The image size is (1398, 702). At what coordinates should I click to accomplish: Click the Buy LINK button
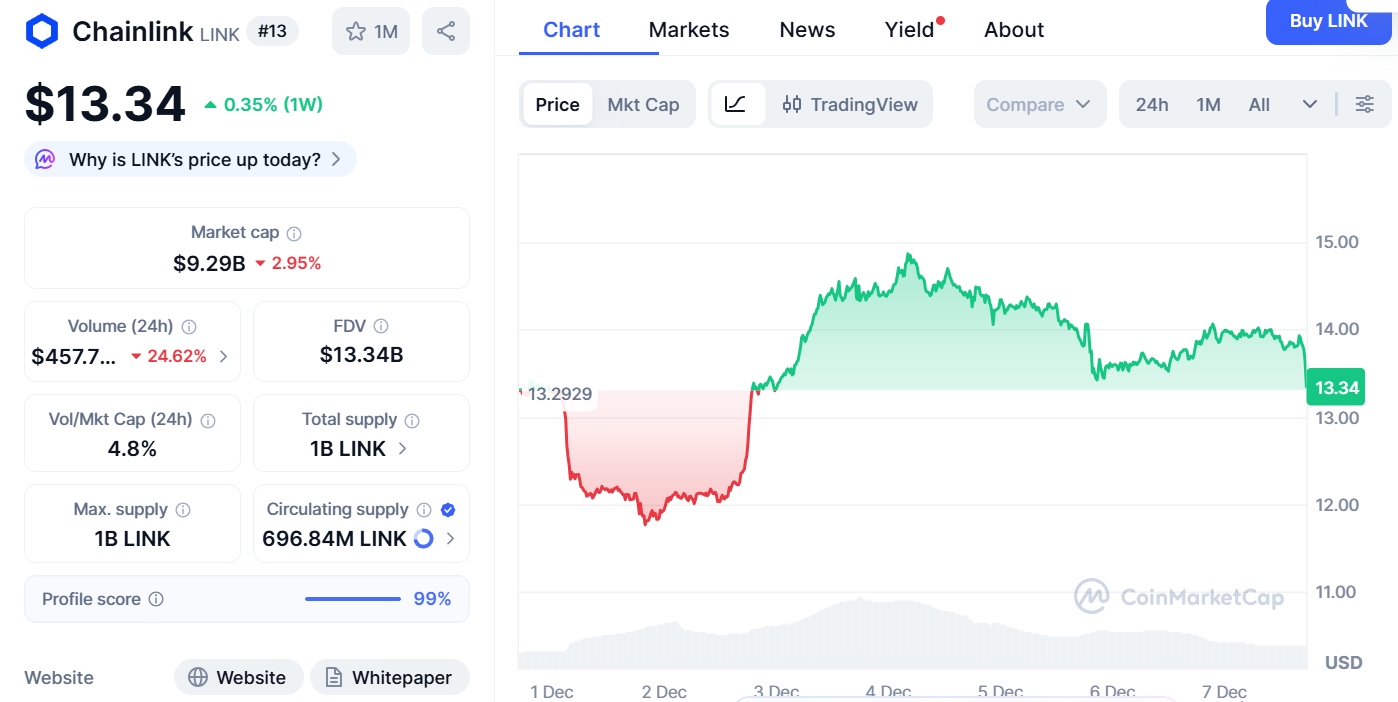click(1328, 21)
